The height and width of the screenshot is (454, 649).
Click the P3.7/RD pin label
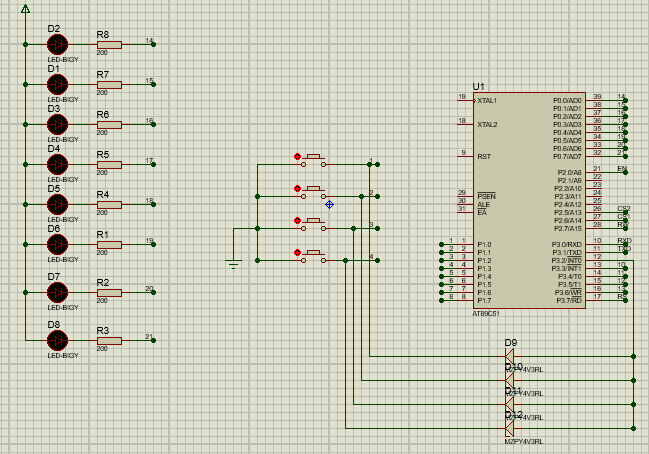(569, 300)
